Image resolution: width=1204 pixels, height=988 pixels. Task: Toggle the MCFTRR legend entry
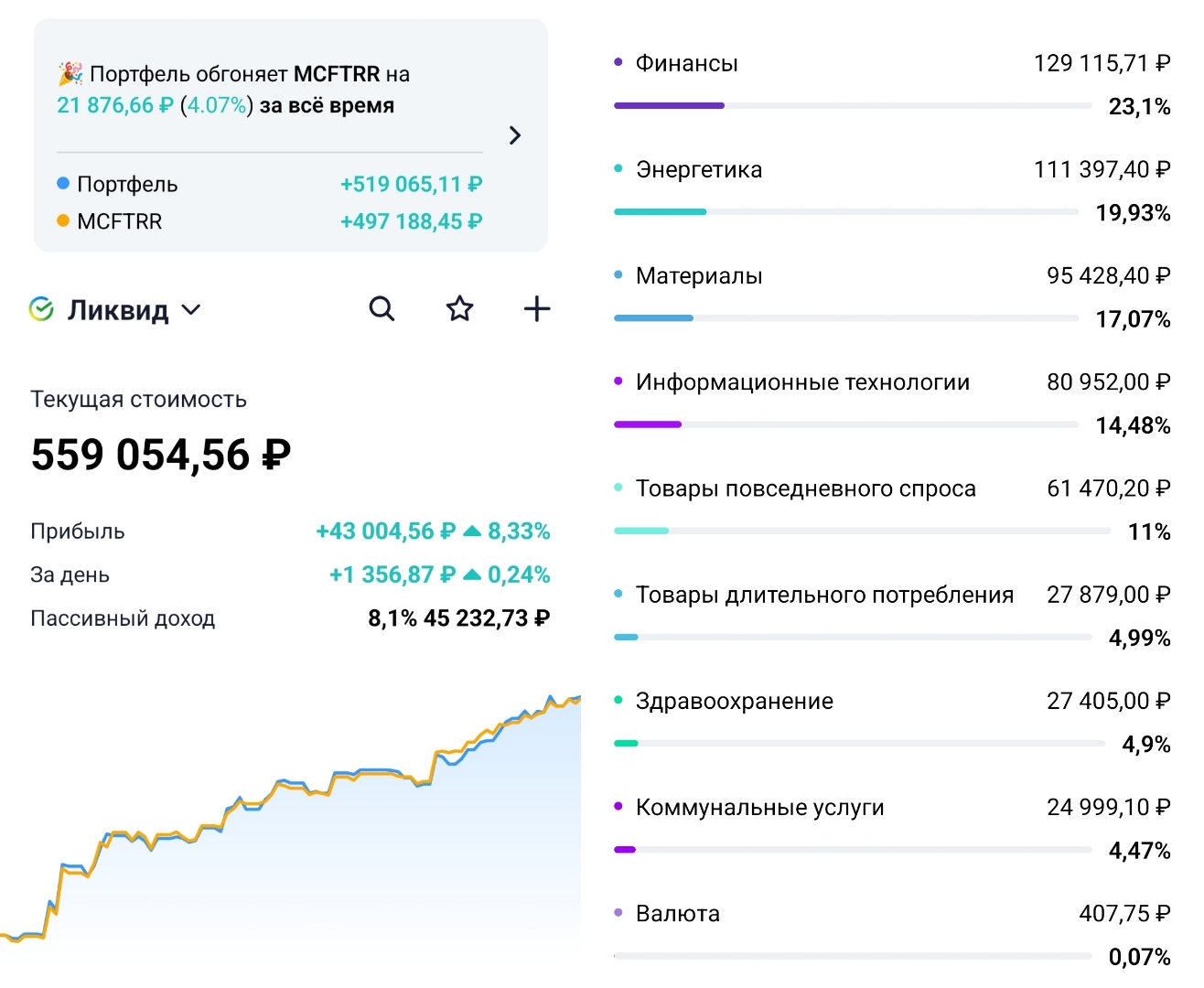[x=122, y=221]
